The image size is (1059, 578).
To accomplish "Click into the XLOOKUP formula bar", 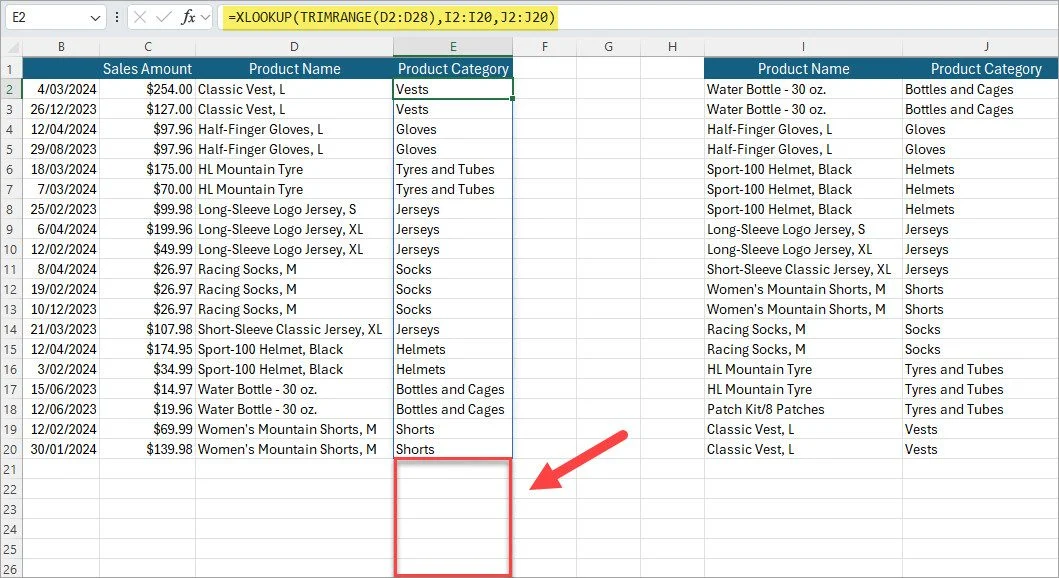I will [x=640, y=17].
